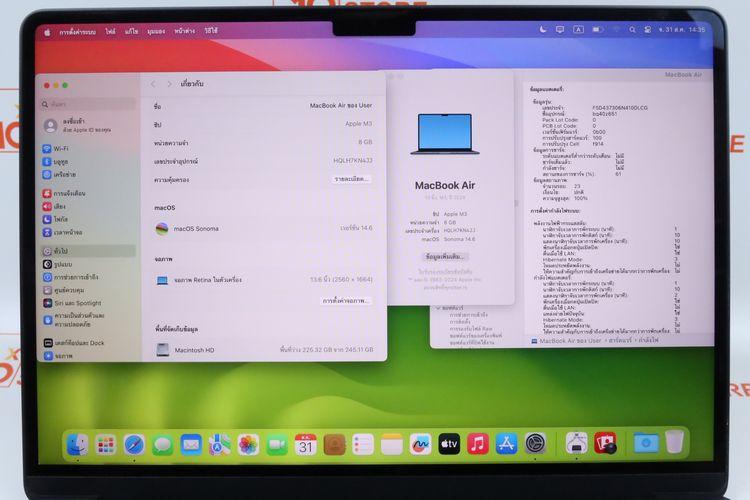
Task: Open the System Settings (การตั้งค่าระบบ) menu
Action: 77,32
